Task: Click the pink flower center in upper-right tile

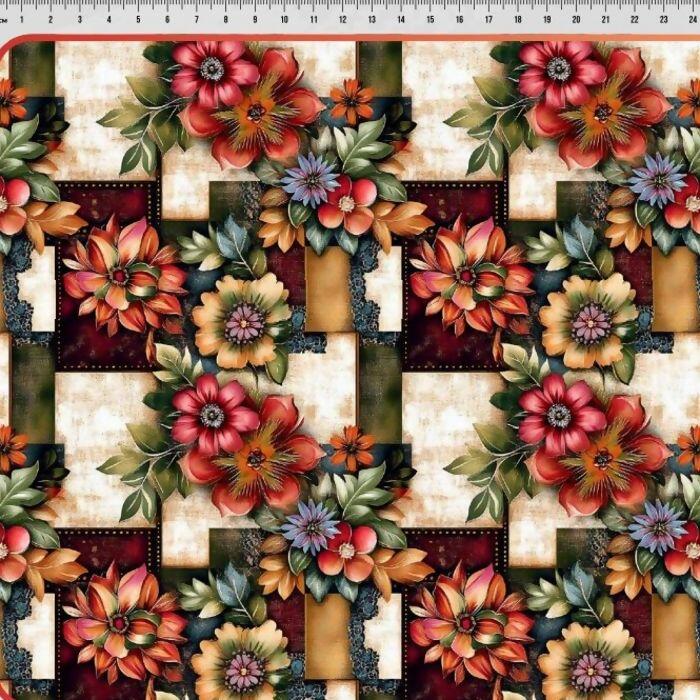Action: pyautogui.click(x=559, y=69)
